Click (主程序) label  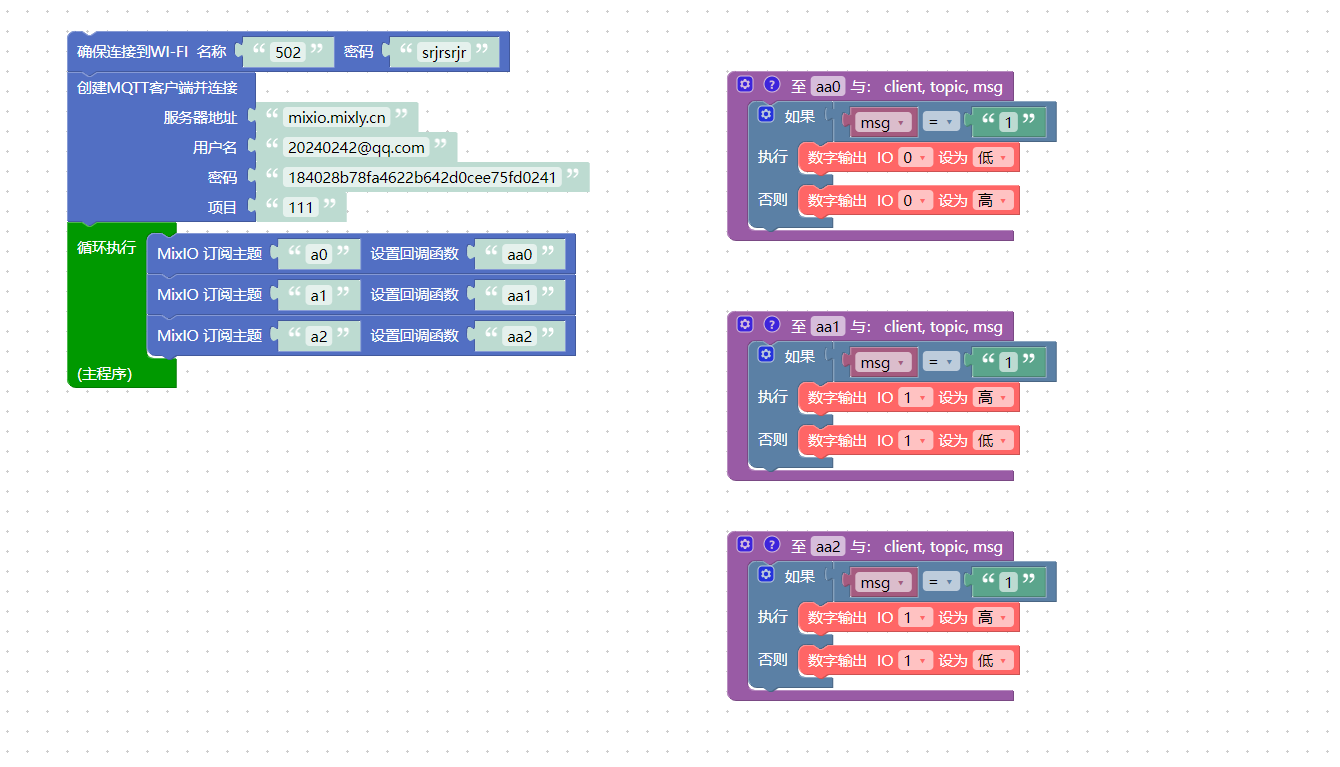point(105,374)
